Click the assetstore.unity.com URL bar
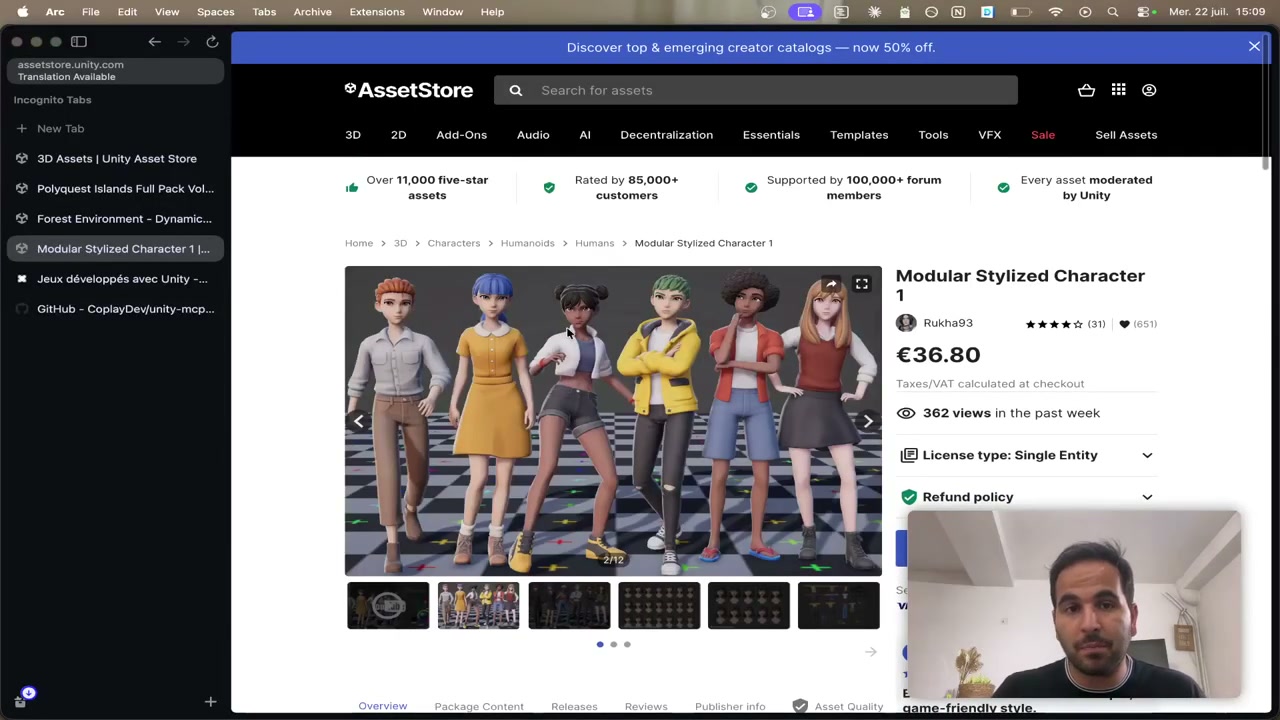The width and height of the screenshot is (1280, 720). coord(116,70)
